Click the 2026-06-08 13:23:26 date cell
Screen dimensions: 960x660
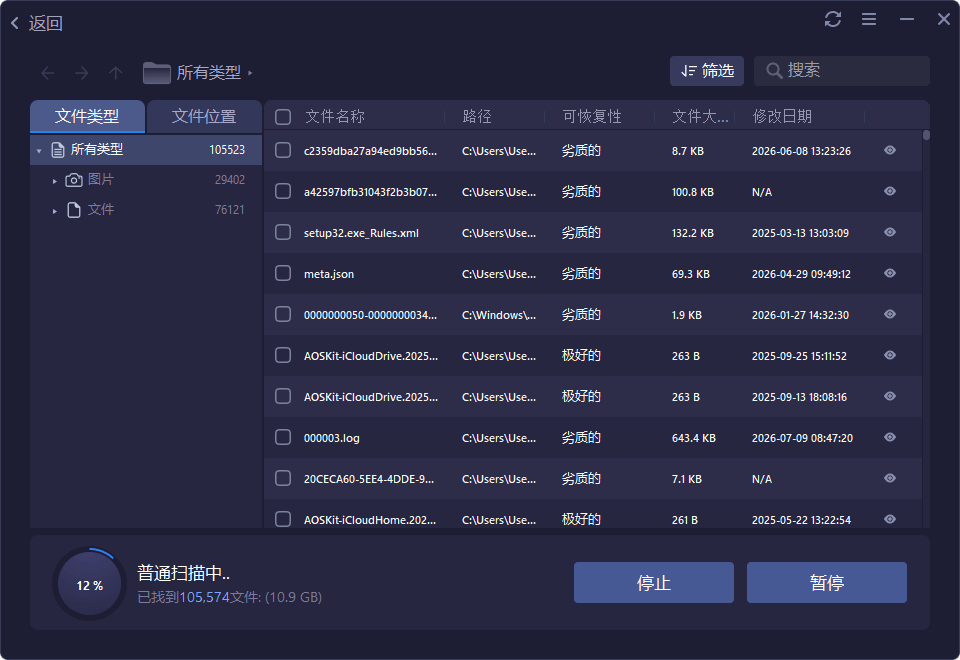click(x=801, y=151)
